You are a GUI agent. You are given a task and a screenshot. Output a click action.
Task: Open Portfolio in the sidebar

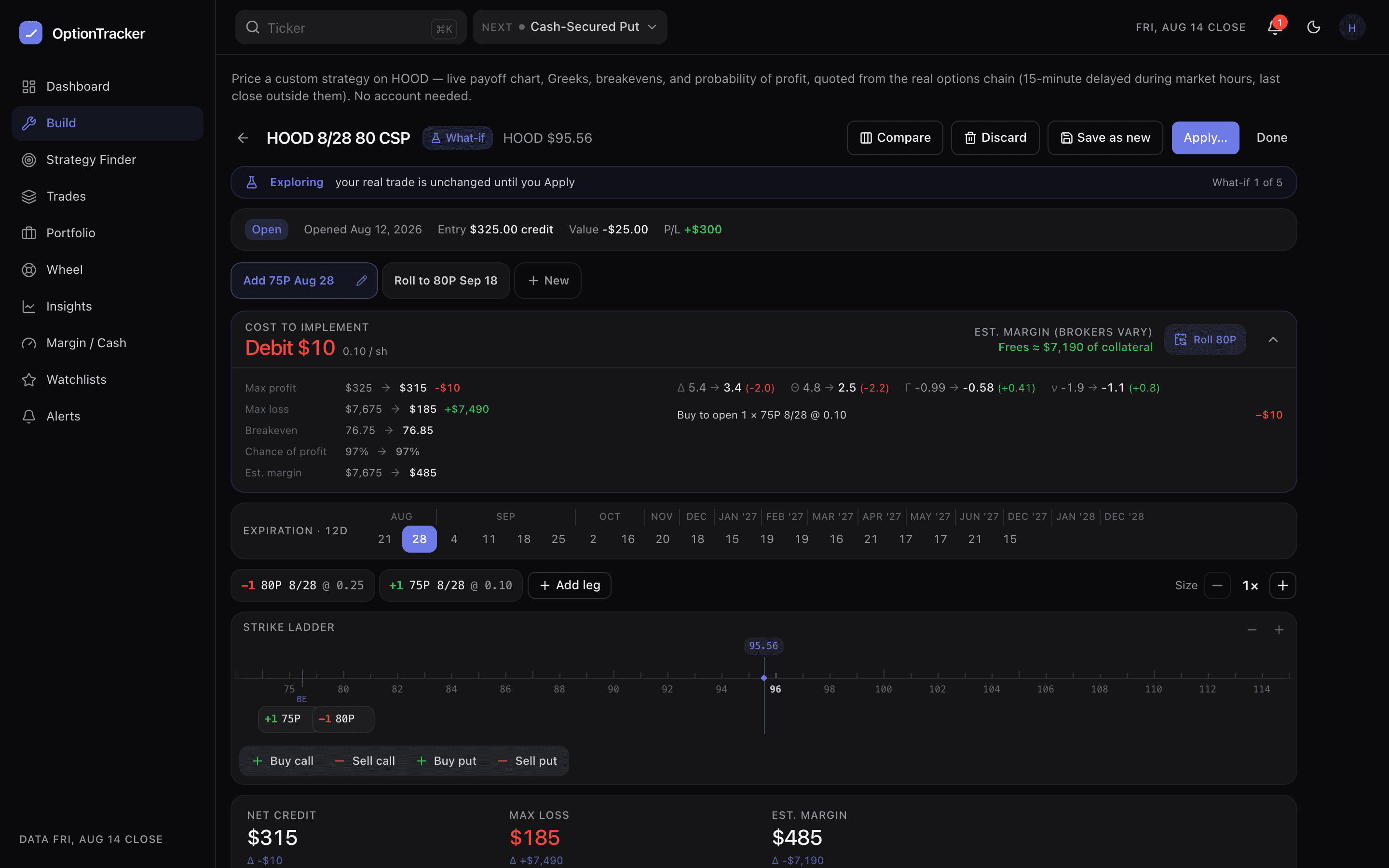coord(108,233)
